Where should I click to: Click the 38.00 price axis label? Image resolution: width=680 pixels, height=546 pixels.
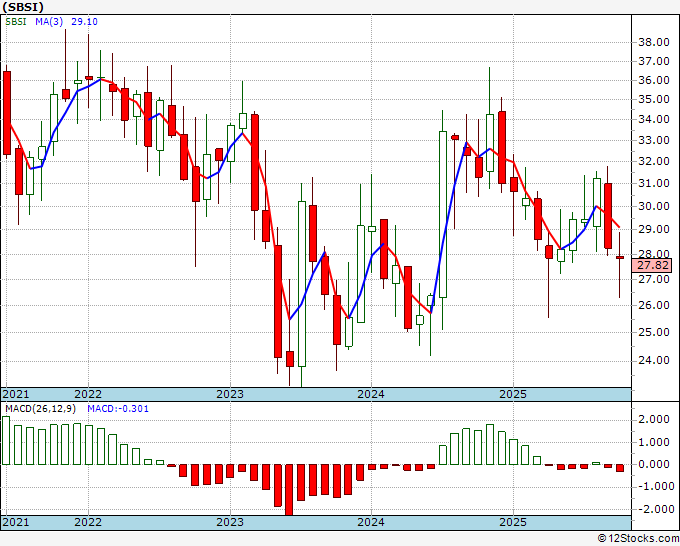click(x=653, y=42)
